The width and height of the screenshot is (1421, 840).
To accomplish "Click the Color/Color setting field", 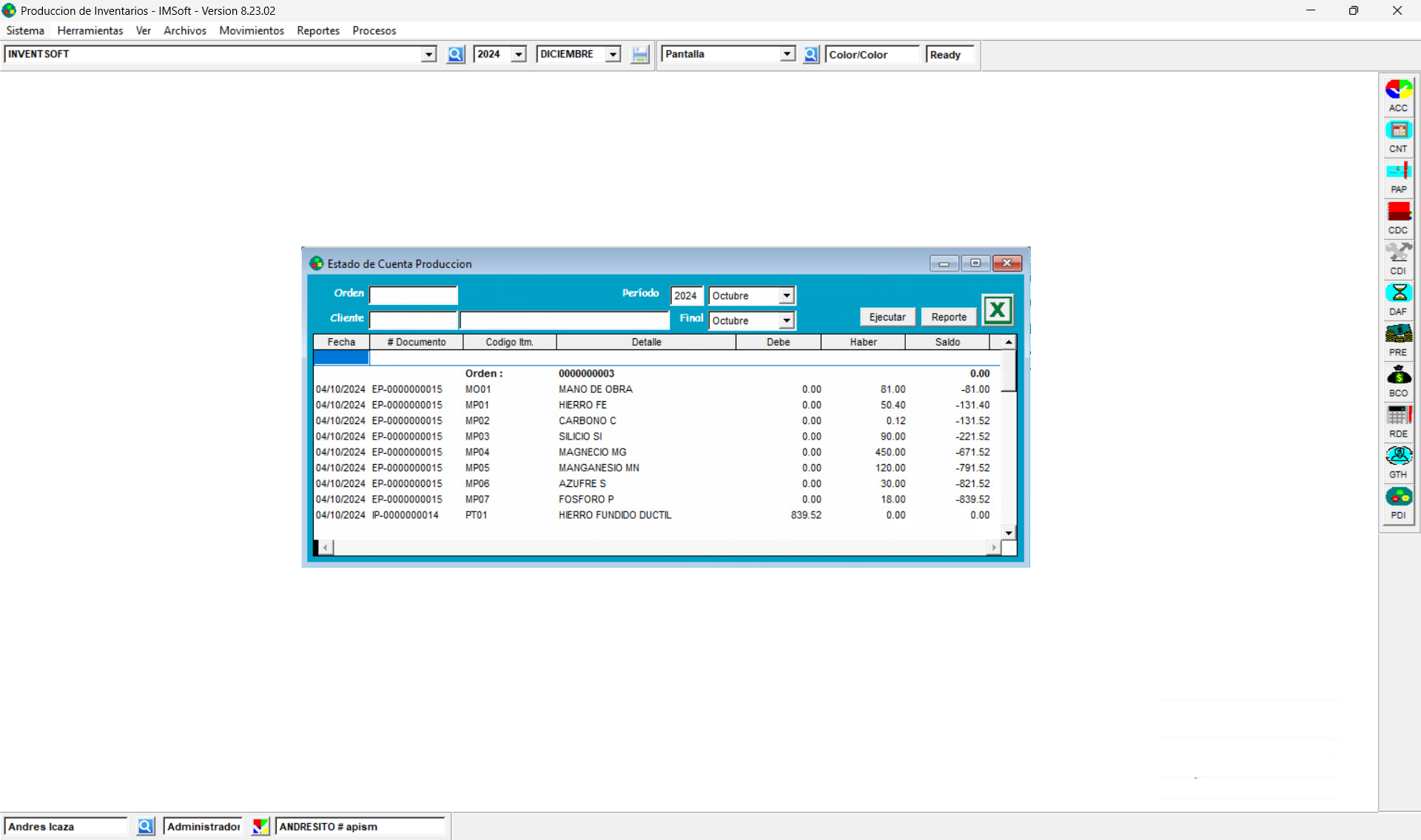I will (x=872, y=54).
